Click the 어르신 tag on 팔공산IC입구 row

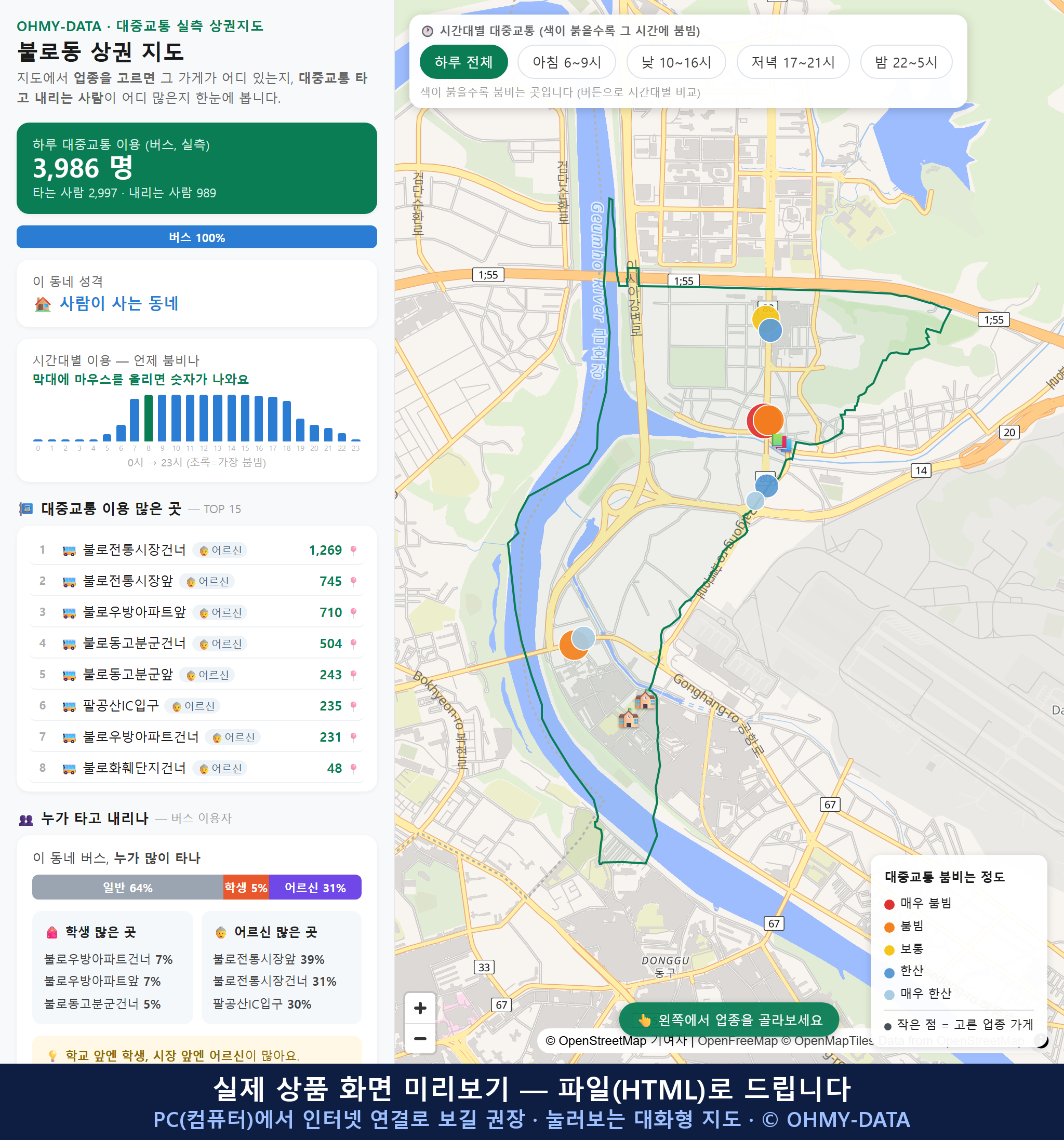pos(193,706)
